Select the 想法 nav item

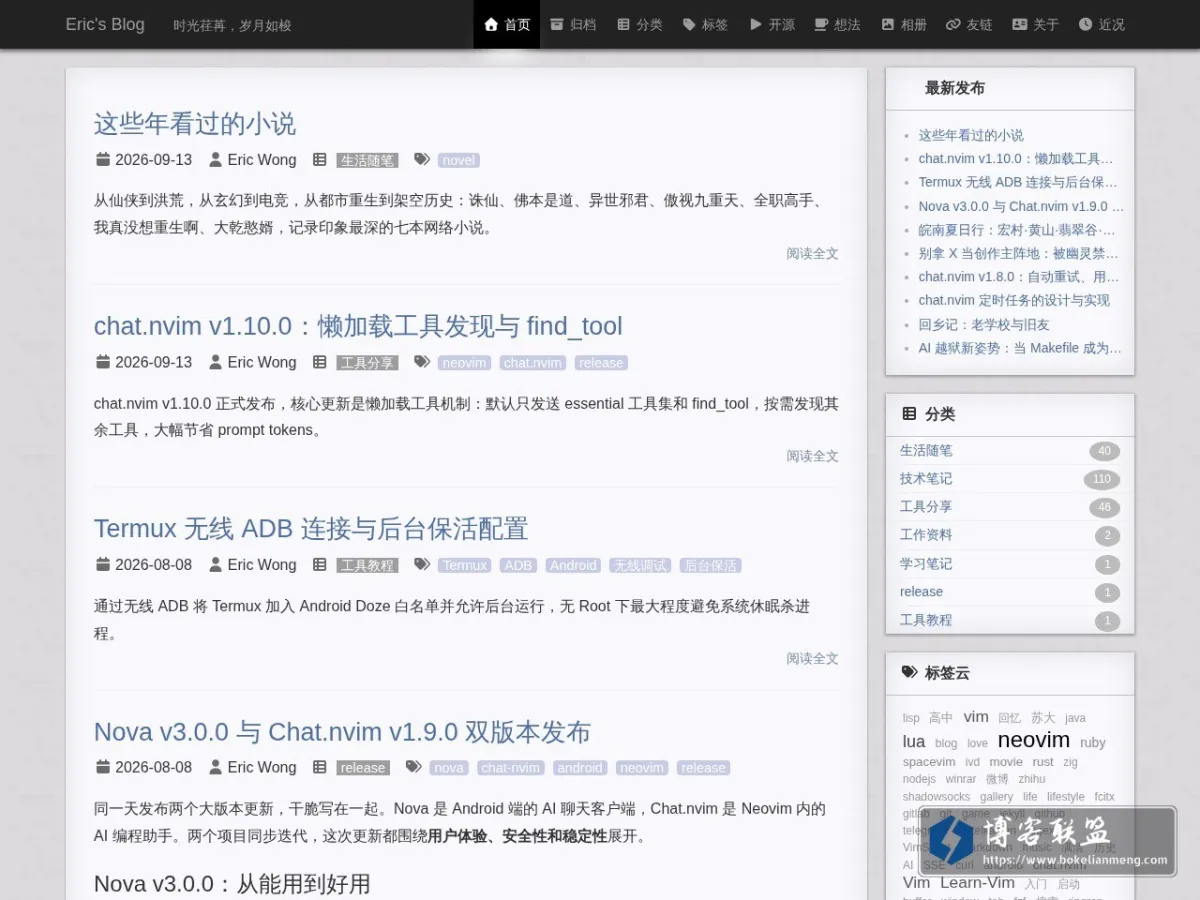[x=837, y=24]
